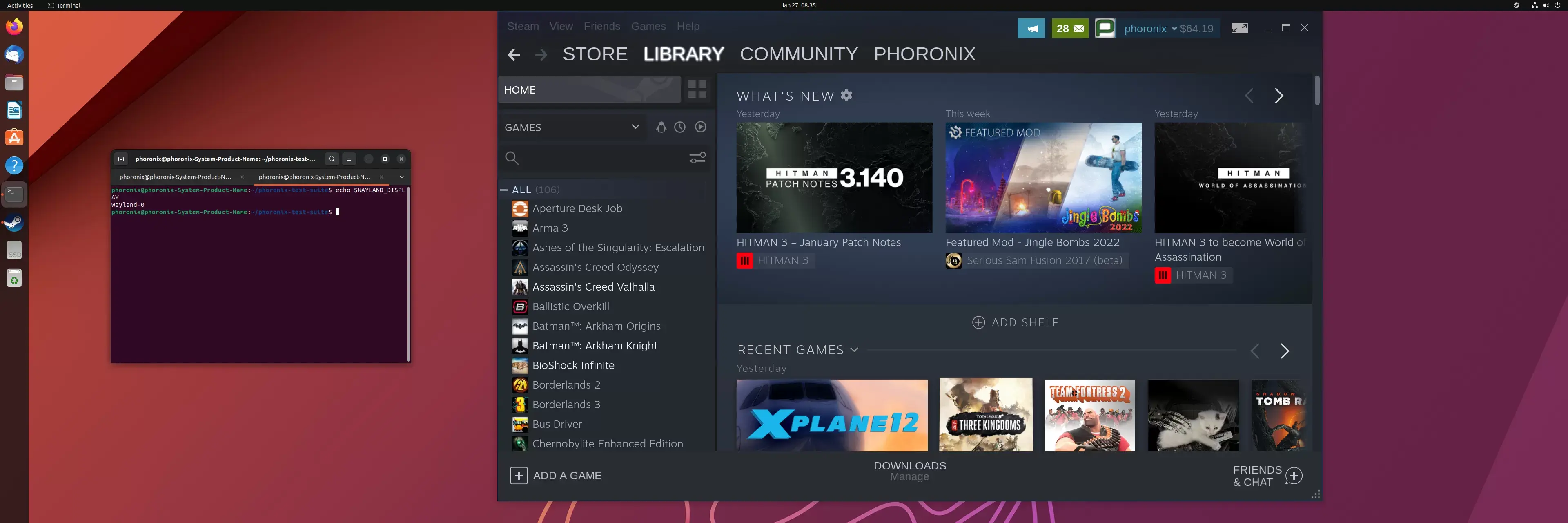The height and width of the screenshot is (523, 1568).
Task: Open the system status menu in top bar
Action: click(x=1546, y=5)
